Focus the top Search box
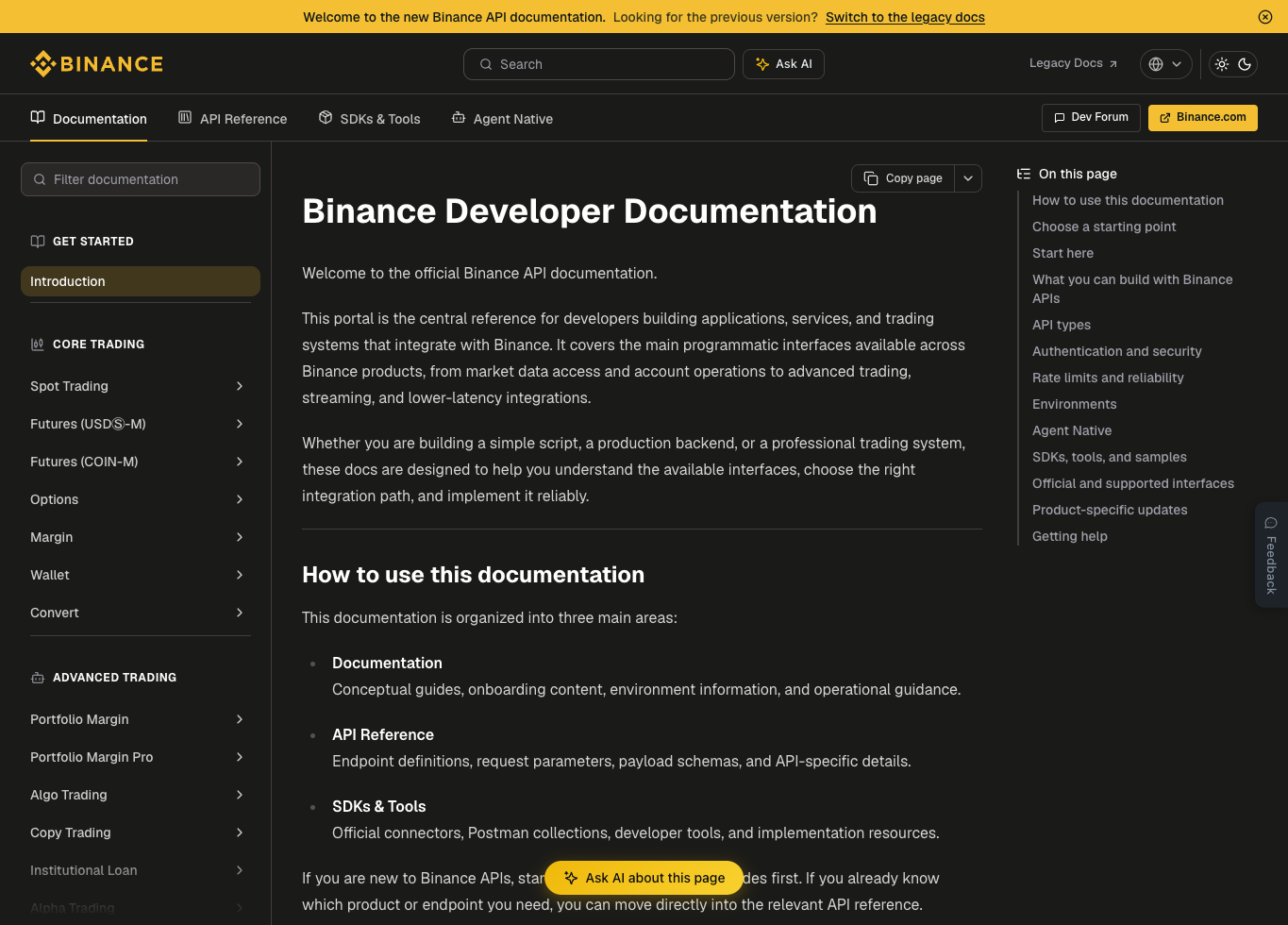1288x925 pixels. pos(599,64)
